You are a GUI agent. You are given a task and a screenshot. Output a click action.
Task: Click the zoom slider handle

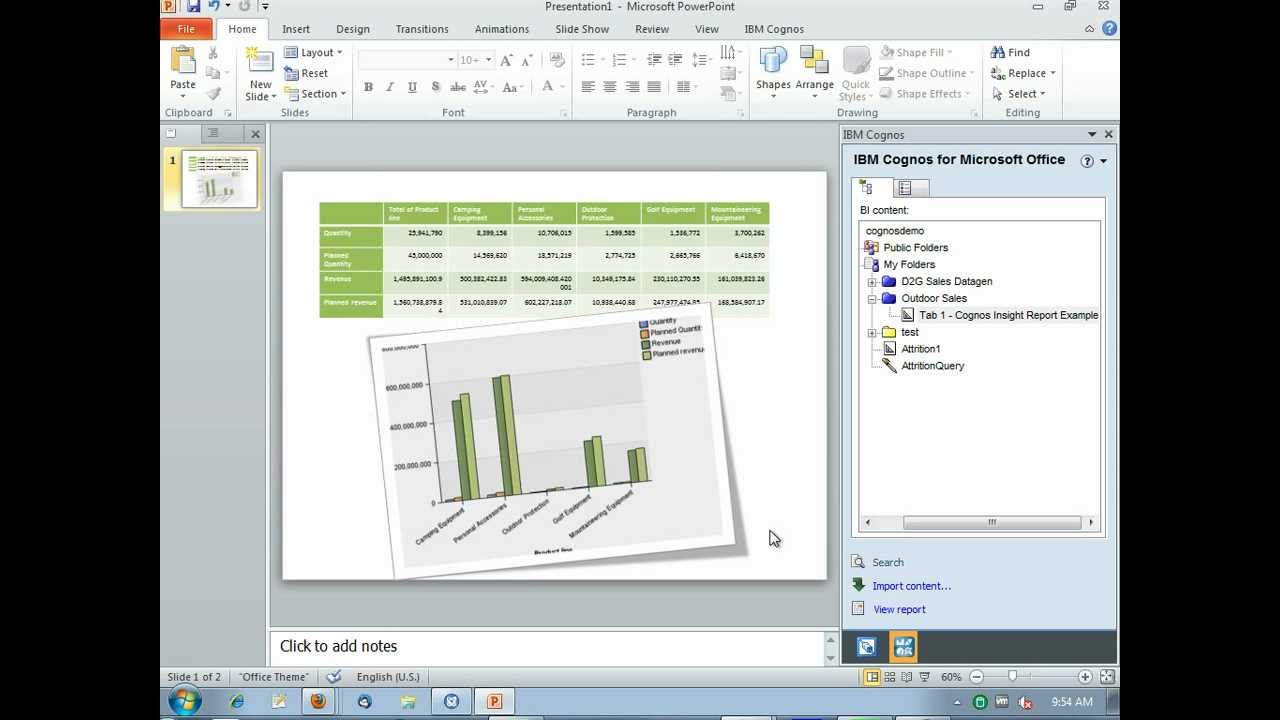point(1012,677)
